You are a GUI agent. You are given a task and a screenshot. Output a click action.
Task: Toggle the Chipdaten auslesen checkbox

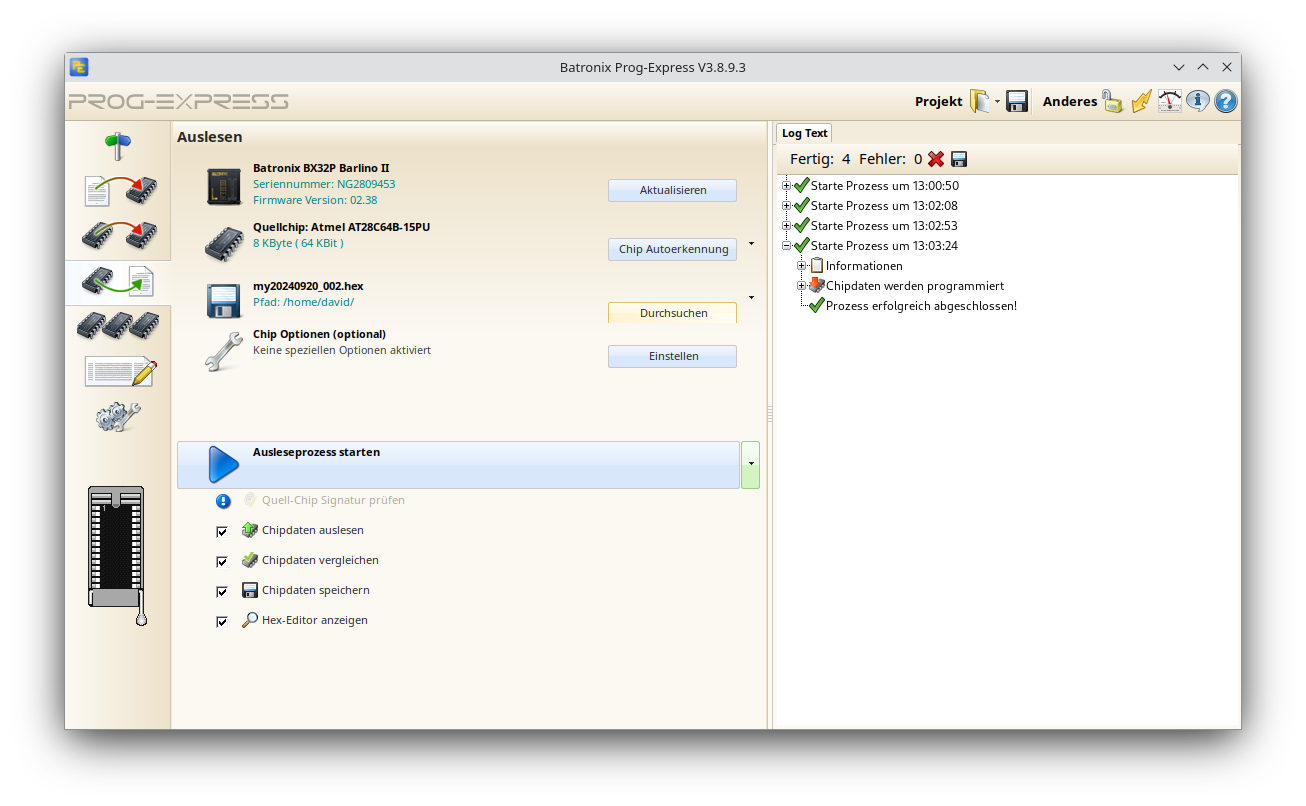[x=222, y=531]
